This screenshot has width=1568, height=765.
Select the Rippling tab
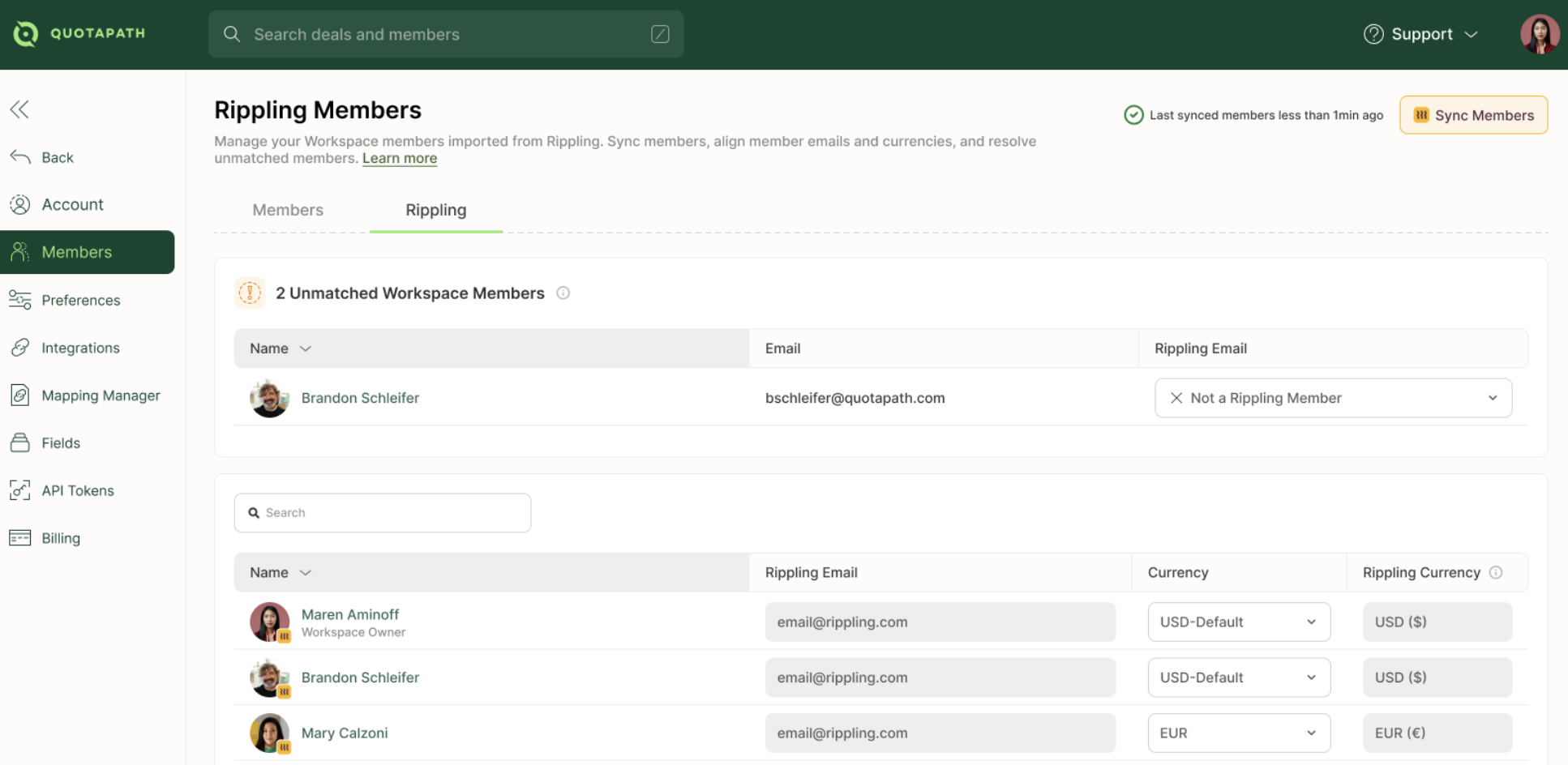coord(435,210)
